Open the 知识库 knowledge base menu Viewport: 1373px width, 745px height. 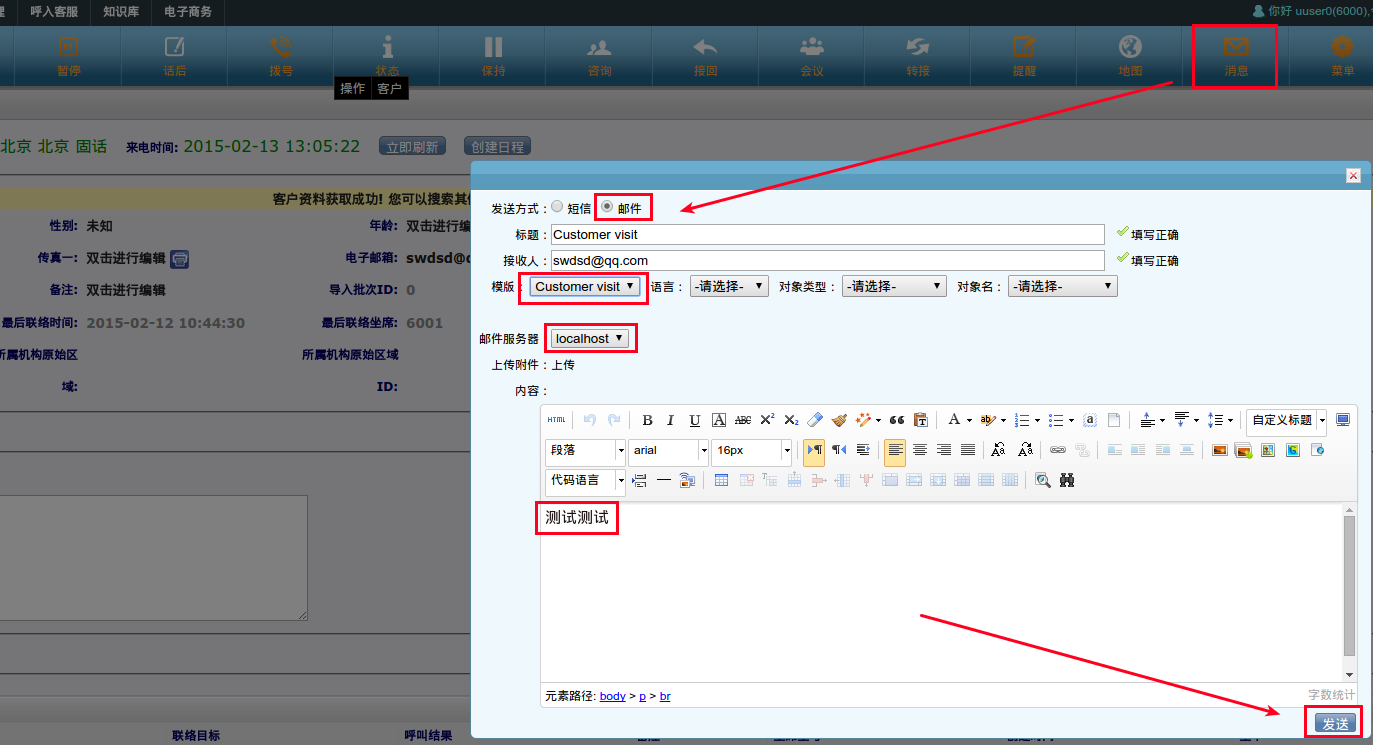pos(121,12)
